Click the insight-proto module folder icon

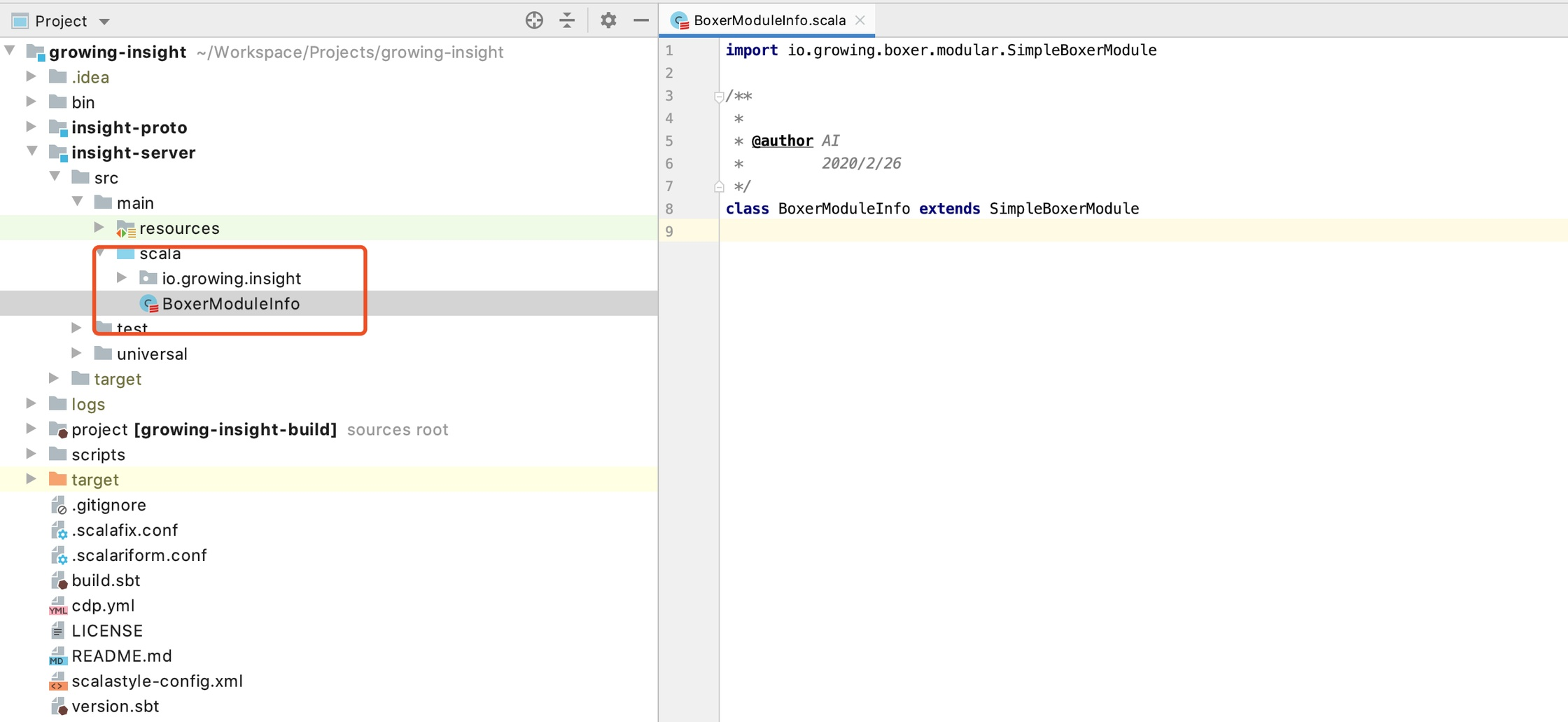point(58,127)
